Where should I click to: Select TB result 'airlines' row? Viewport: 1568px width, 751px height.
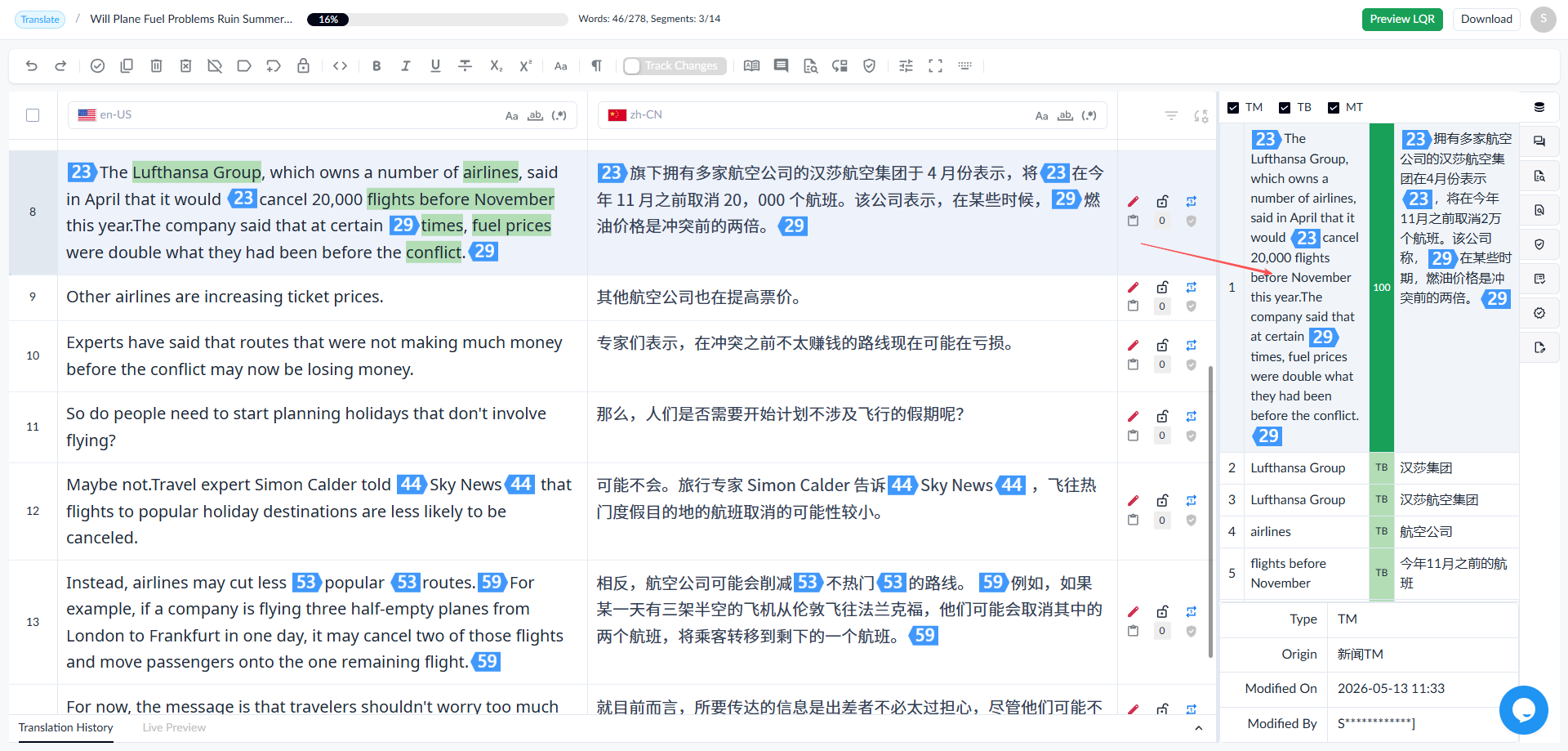[x=1370, y=532]
